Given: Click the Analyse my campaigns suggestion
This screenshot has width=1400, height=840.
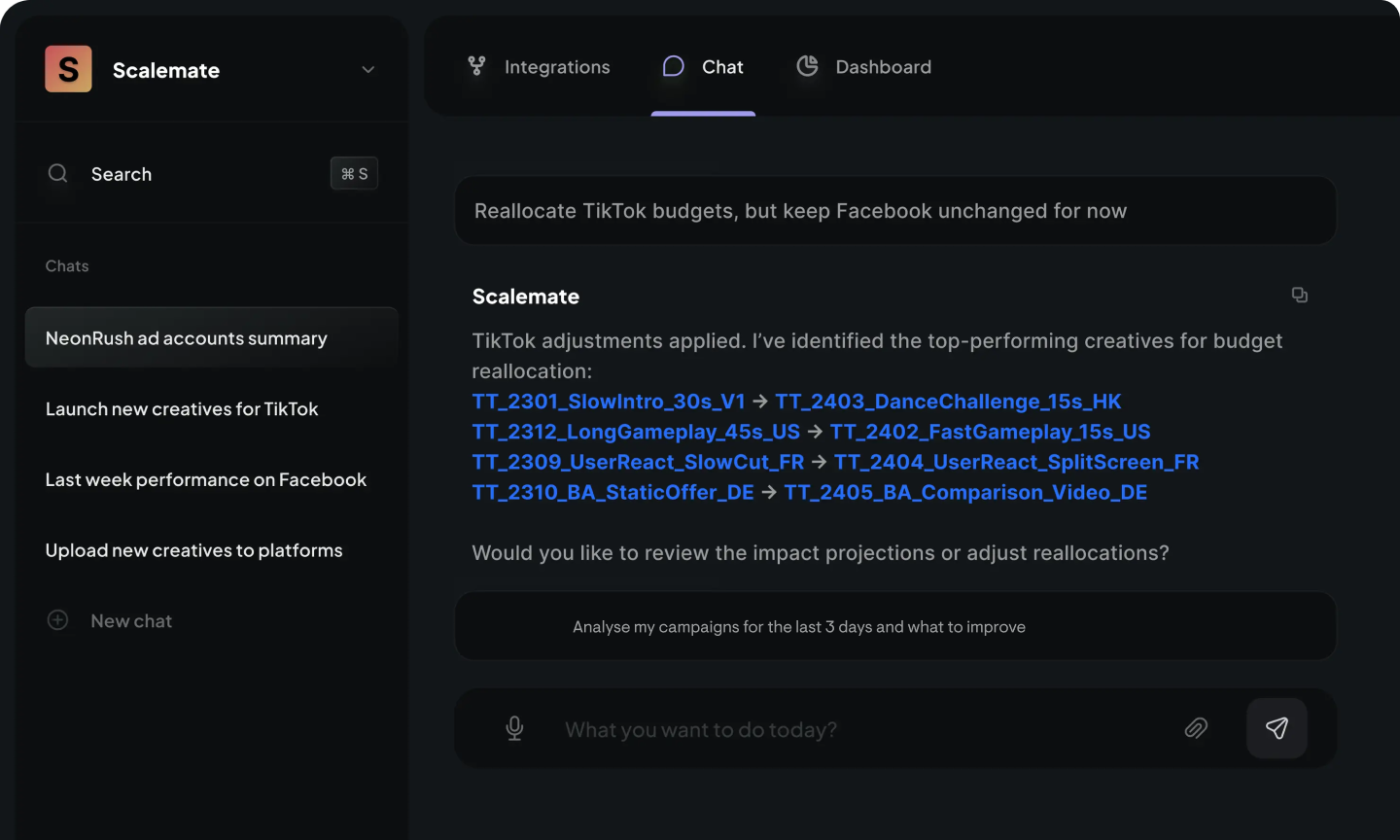Looking at the screenshot, I should pos(895,626).
